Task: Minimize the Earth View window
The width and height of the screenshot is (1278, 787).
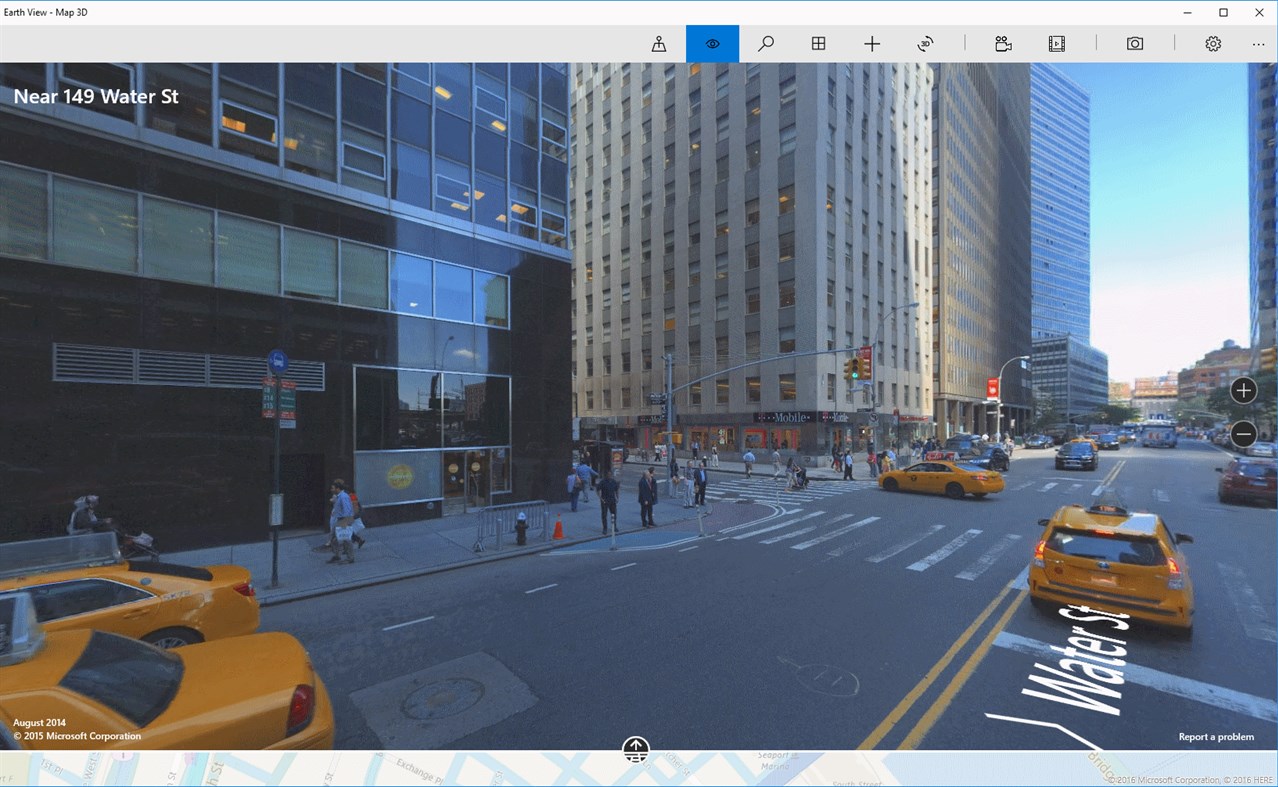Action: 1186,12
